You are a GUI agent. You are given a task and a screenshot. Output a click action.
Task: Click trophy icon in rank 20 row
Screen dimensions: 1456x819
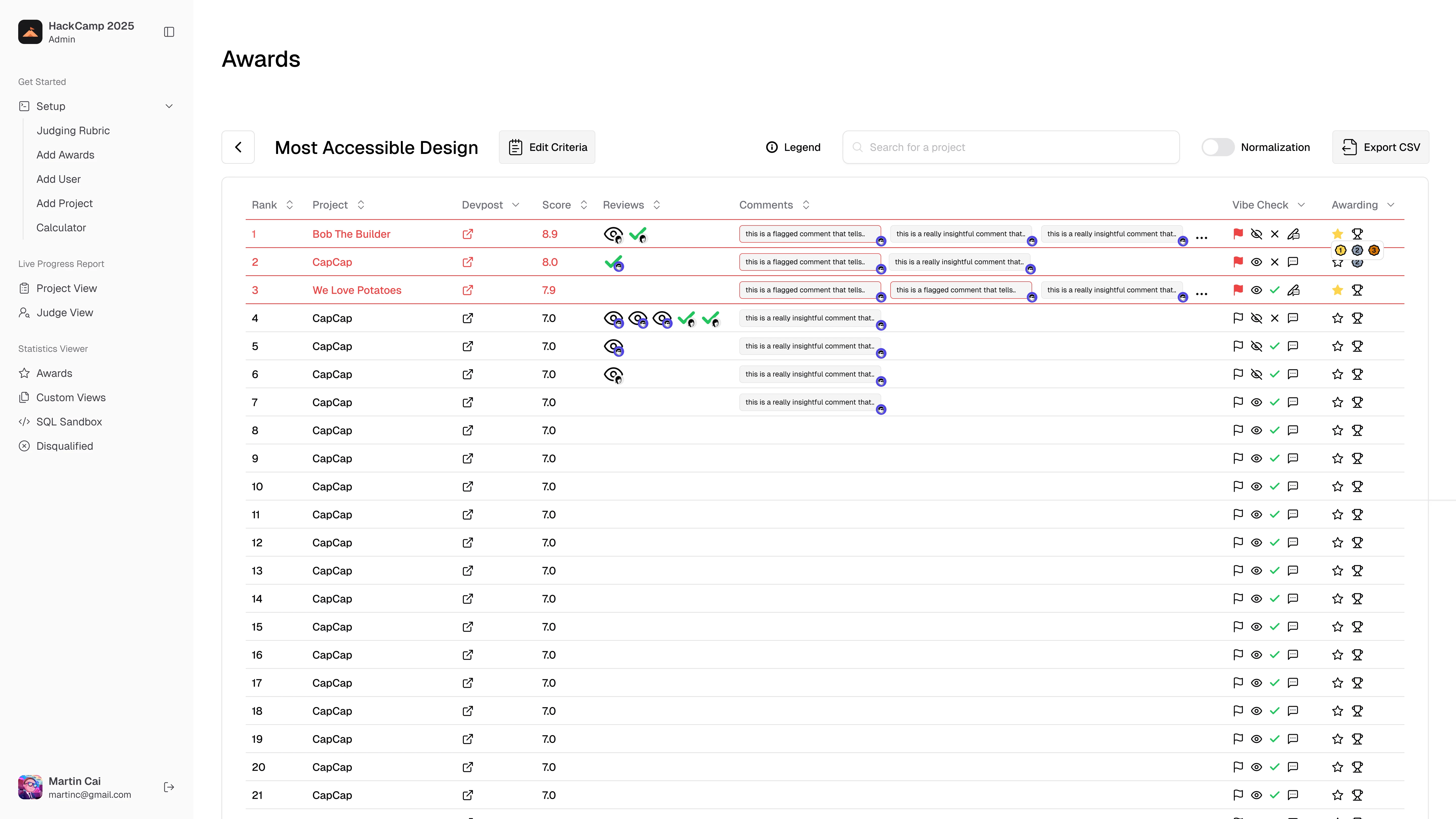1357,767
